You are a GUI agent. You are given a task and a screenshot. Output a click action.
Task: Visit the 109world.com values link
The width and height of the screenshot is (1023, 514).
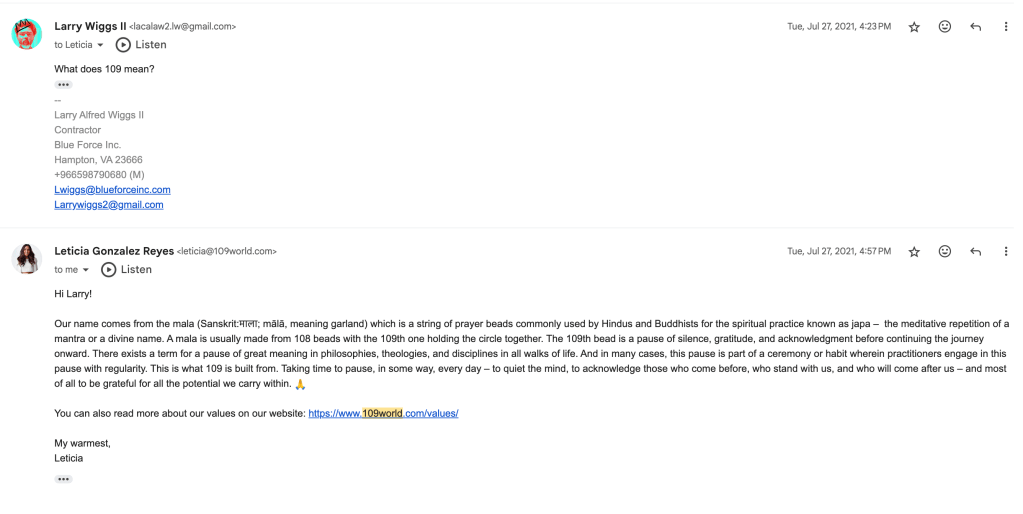click(x=383, y=413)
